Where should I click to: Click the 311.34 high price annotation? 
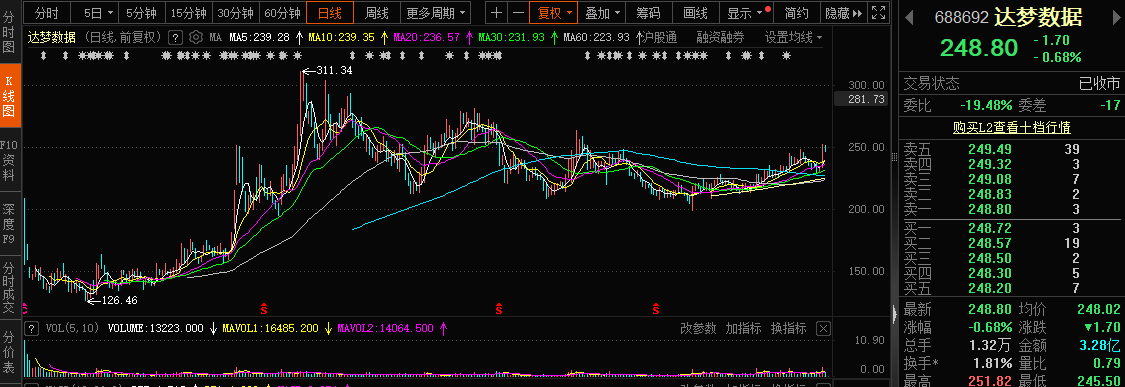pyautogui.click(x=335, y=70)
